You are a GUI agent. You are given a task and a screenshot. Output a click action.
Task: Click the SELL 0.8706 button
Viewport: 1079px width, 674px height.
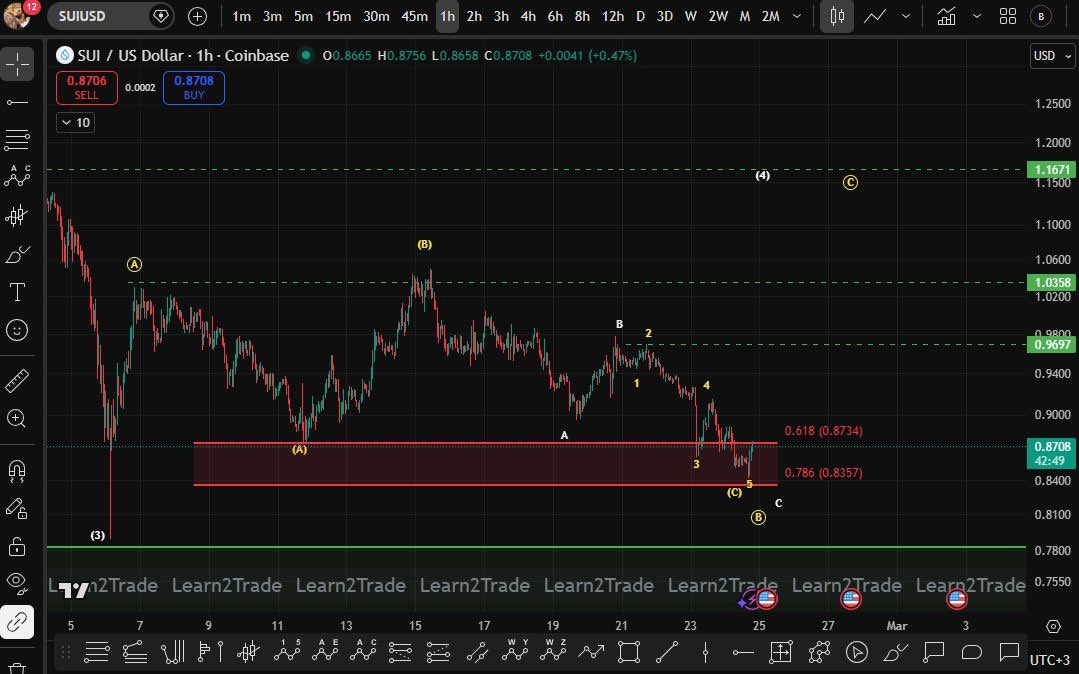pos(87,87)
